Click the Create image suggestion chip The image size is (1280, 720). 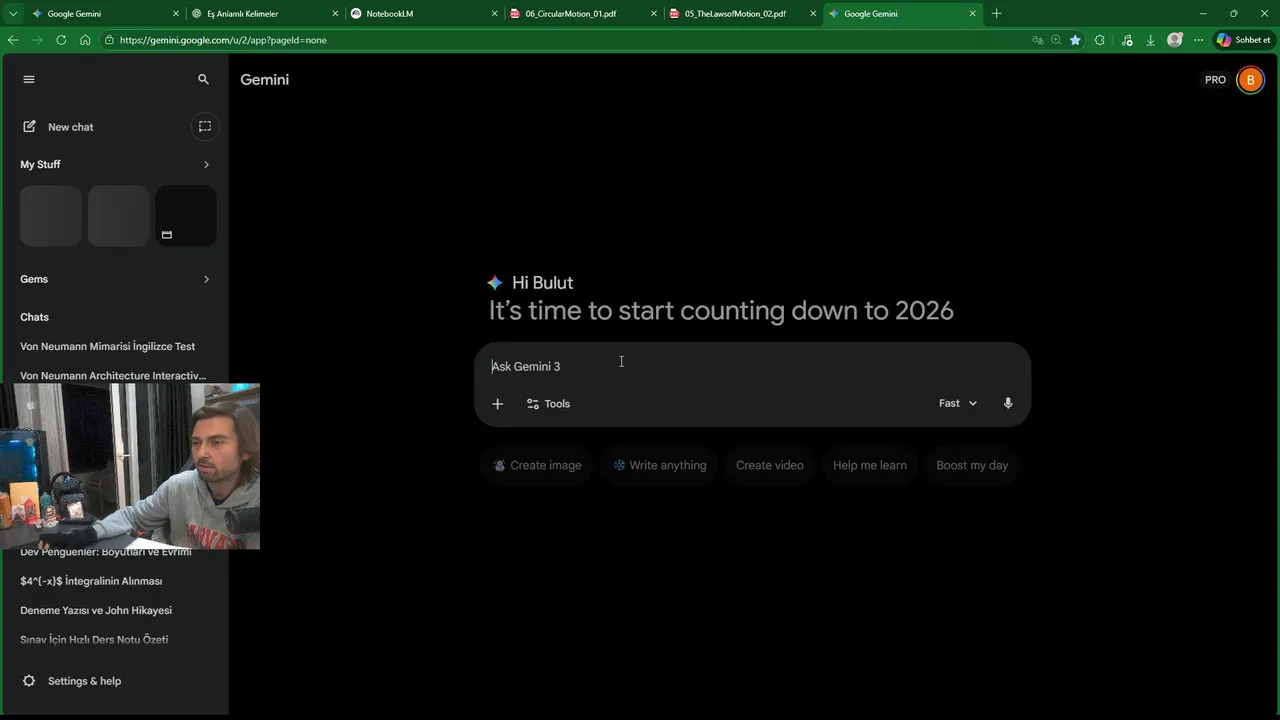click(537, 465)
